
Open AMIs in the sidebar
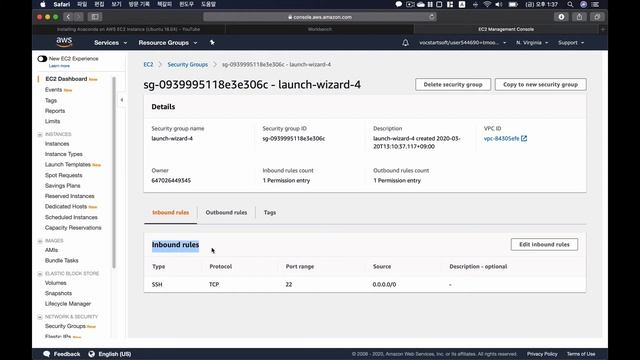(51, 250)
